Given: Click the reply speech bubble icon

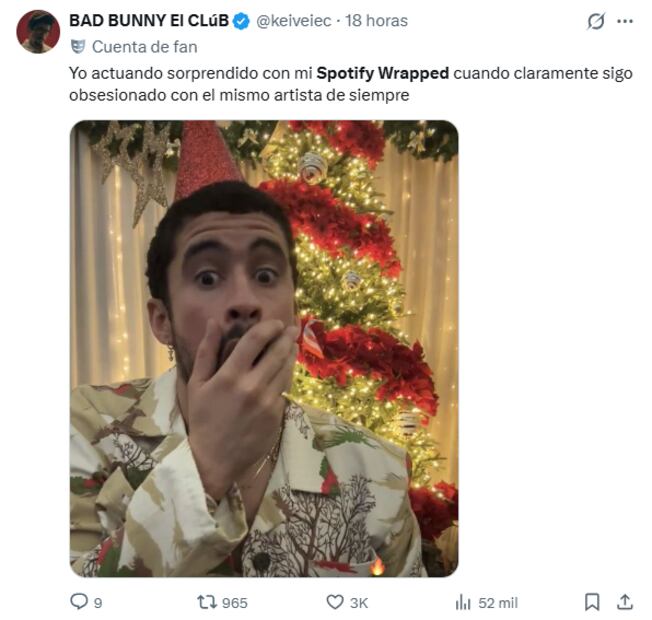Looking at the screenshot, I should [78, 602].
